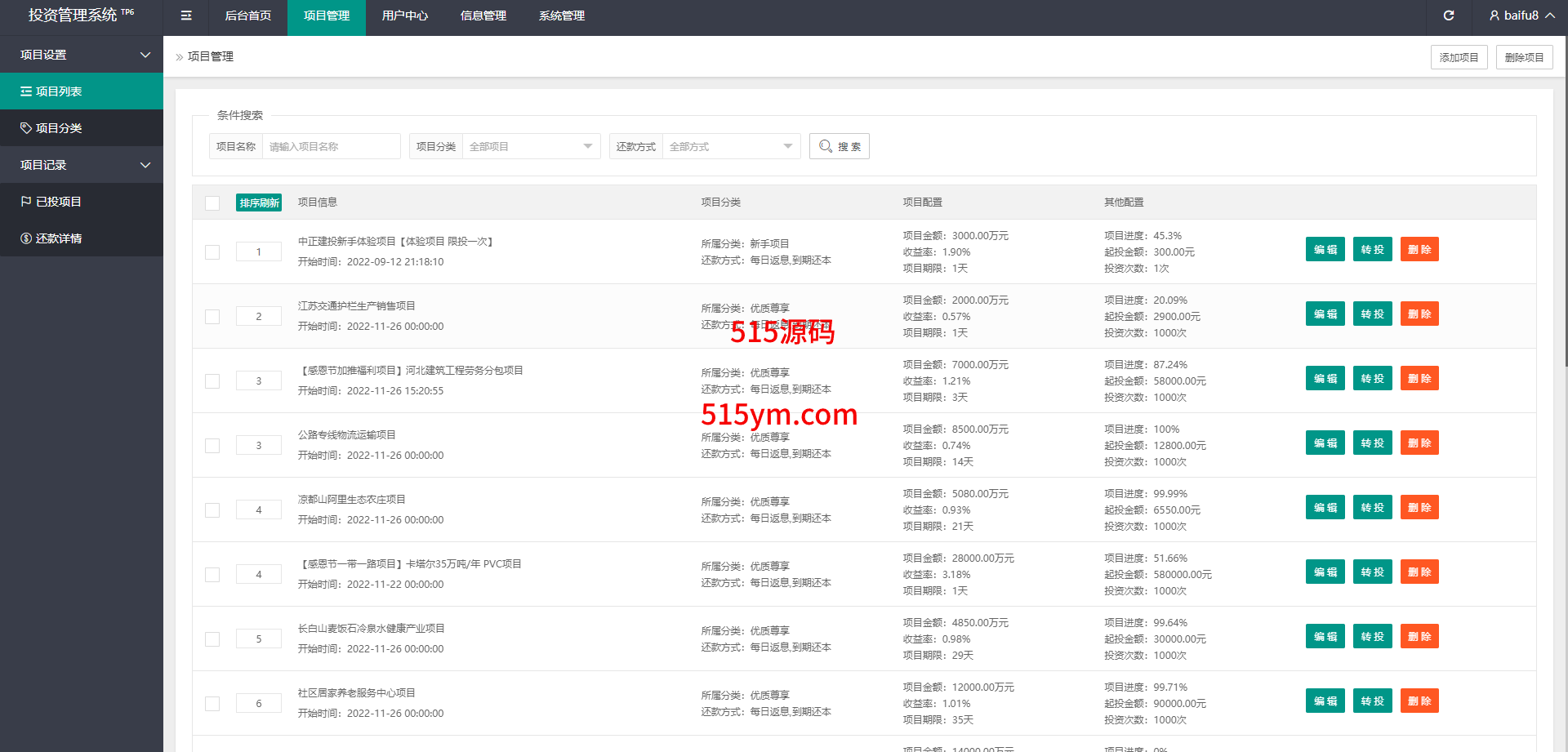This screenshot has height=752, width=1568.
Task: Open the 还款方式 全部方式 dropdown
Action: (731, 146)
